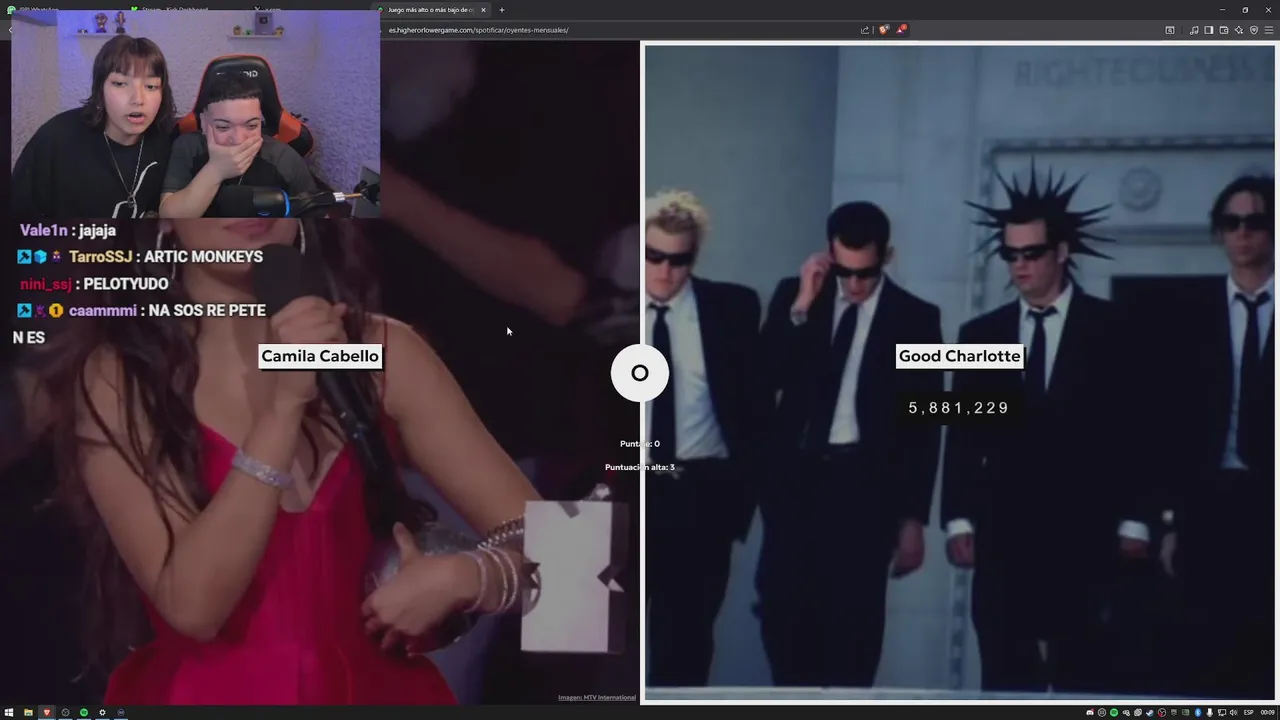Toggle the browser sidebar panel icon
Screen dimensions: 1280x720
pos(1209,30)
